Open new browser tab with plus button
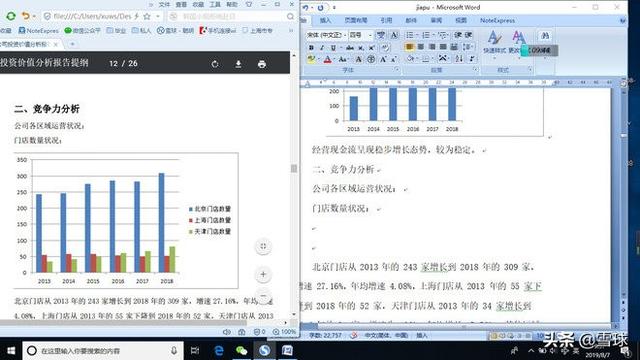 (x=72, y=44)
